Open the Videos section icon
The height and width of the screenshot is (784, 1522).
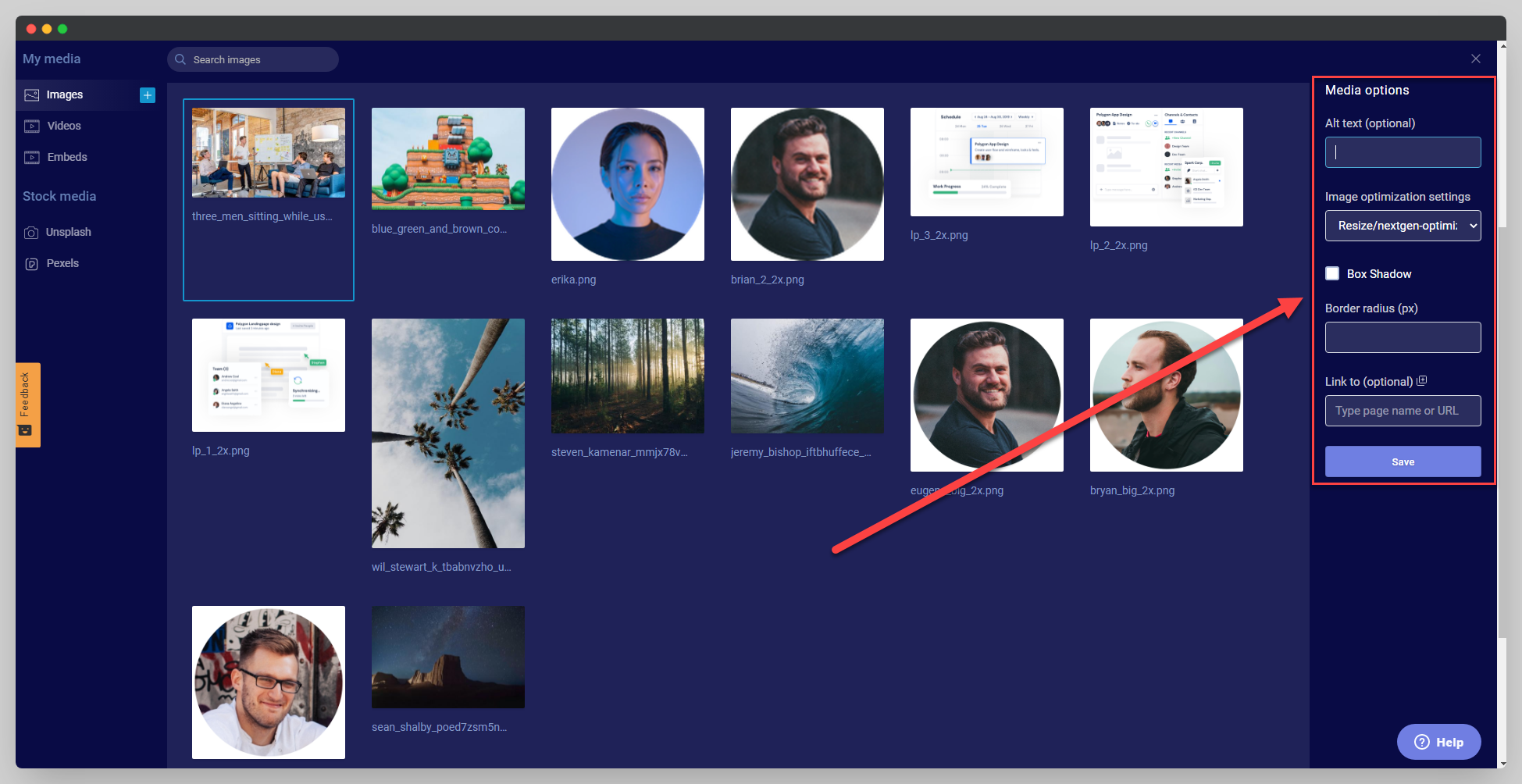(x=32, y=127)
